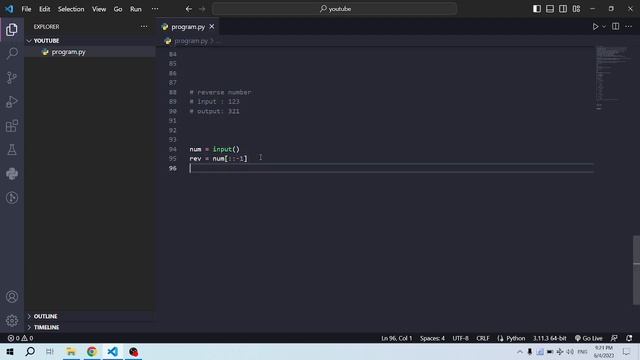Start Go Live server

tap(589, 338)
